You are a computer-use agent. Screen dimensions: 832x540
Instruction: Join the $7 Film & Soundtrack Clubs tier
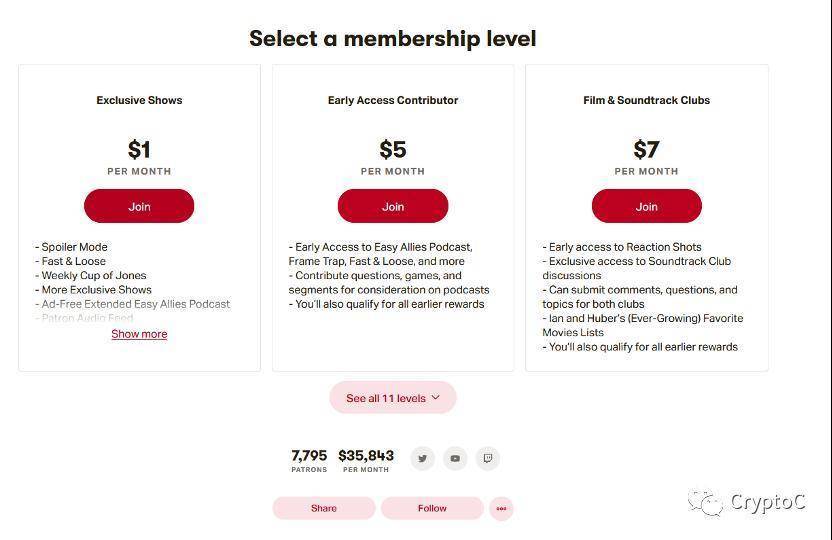(x=646, y=206)
